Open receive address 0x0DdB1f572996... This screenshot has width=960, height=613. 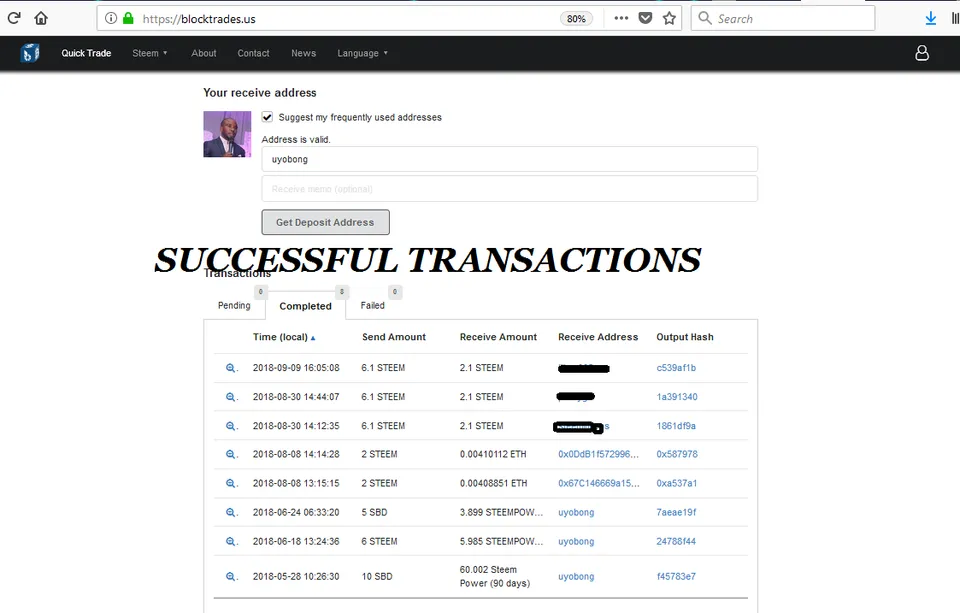coord(598,454)
